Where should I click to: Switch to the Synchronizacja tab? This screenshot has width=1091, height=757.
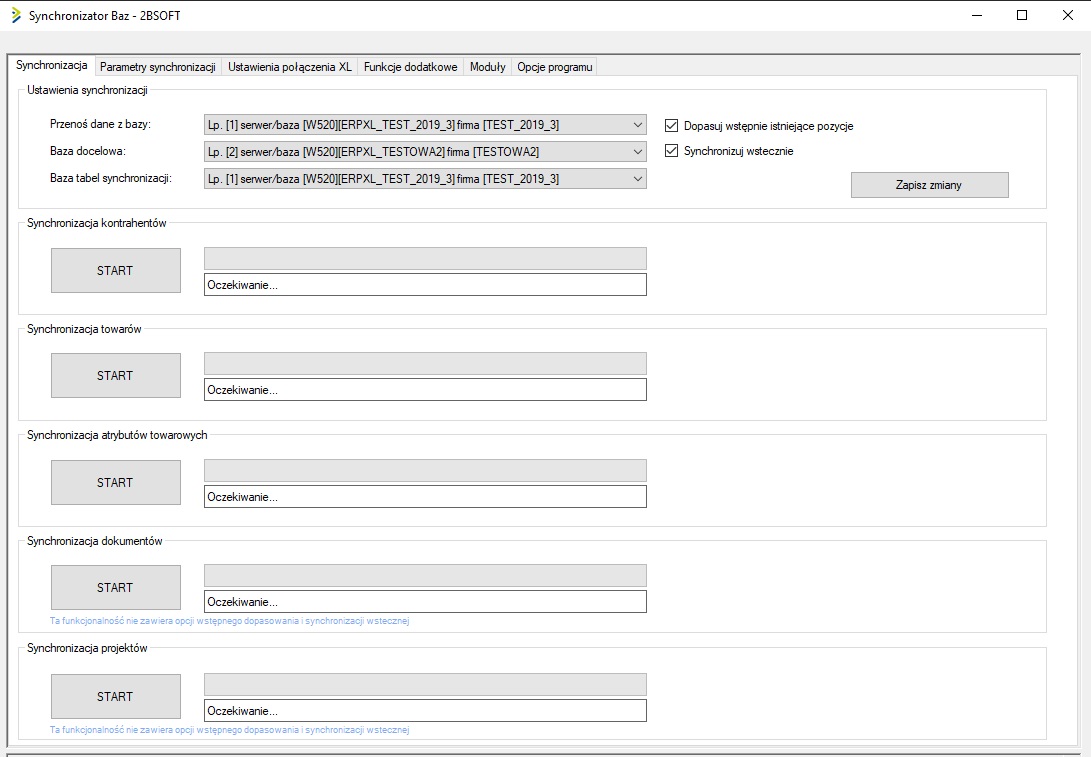pyautogui.click(x=51, y=65)
